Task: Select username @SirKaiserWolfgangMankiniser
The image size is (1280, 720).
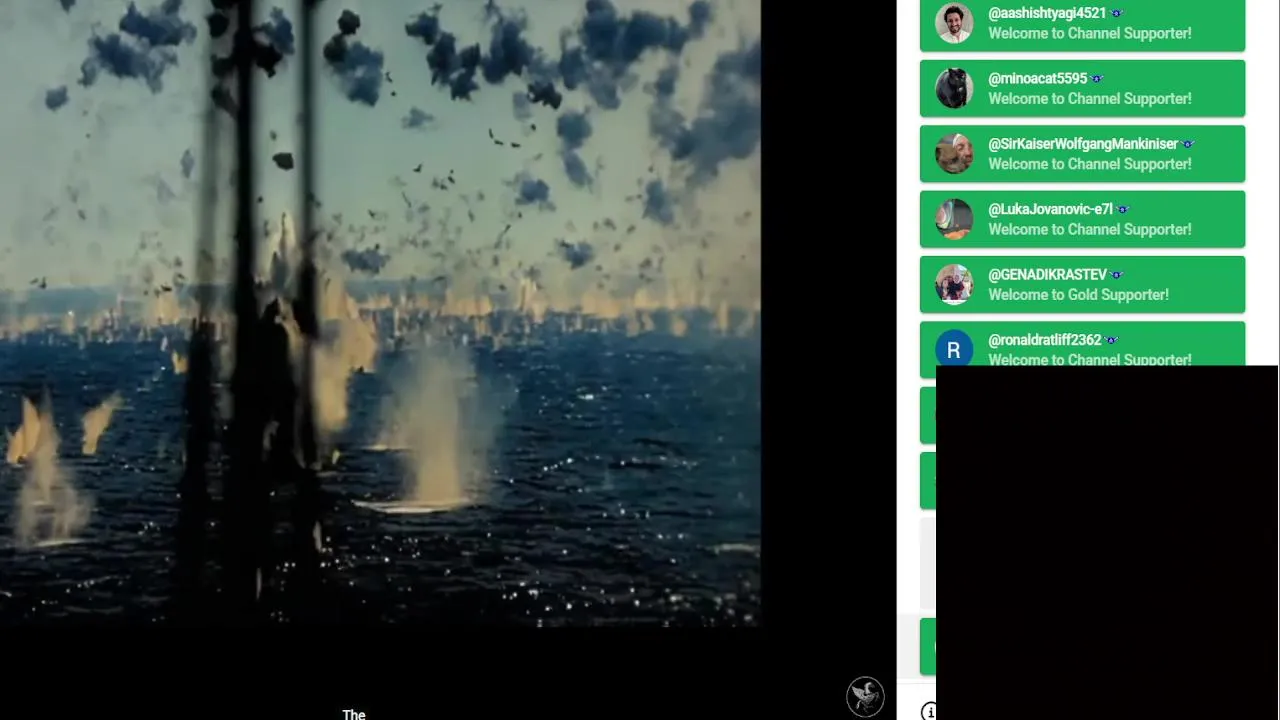Action: point(1083,144)
